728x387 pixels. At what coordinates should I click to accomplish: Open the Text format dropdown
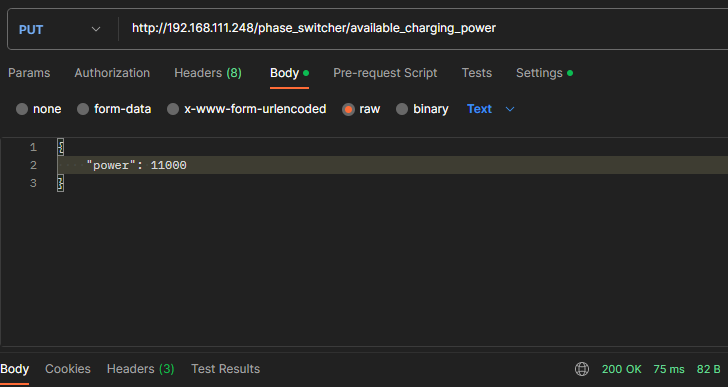pos(491,109)
